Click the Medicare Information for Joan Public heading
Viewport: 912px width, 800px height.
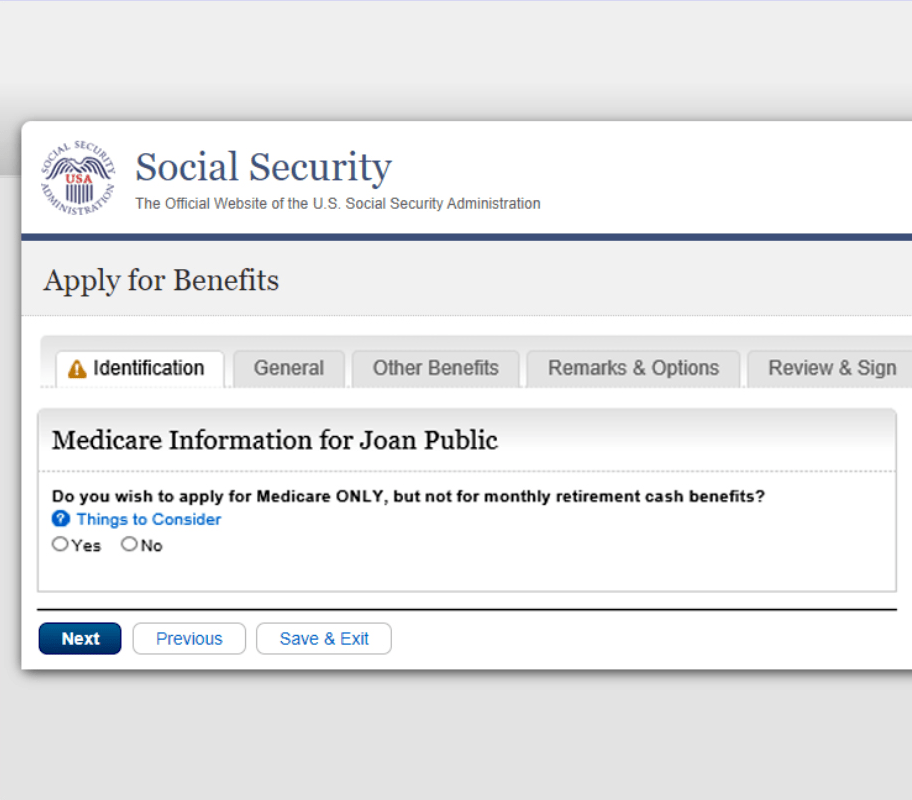pyautogui.click(x=275, y=440)
